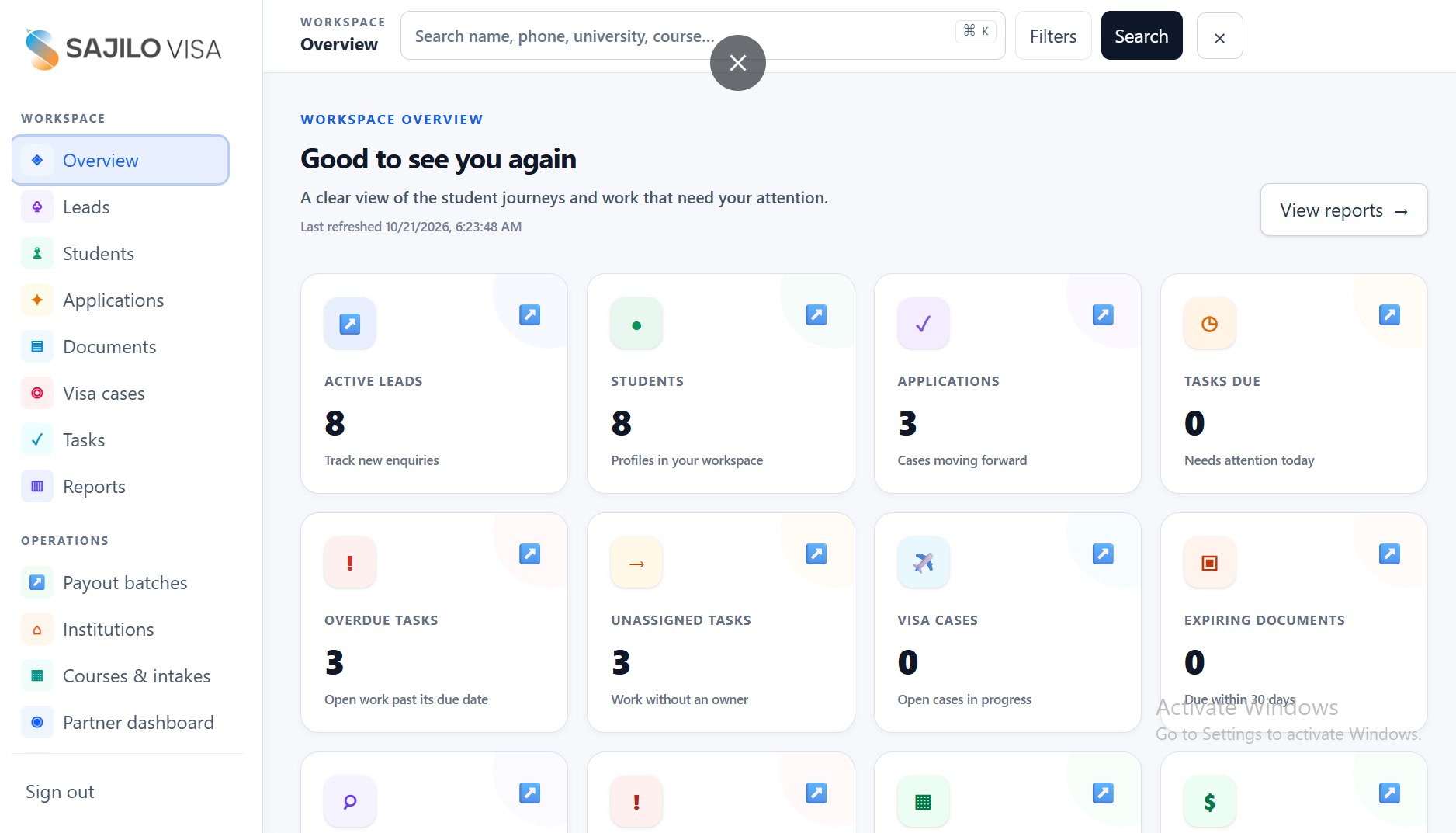Click the airplane icon on Visa Cases card

pos(923,562)
